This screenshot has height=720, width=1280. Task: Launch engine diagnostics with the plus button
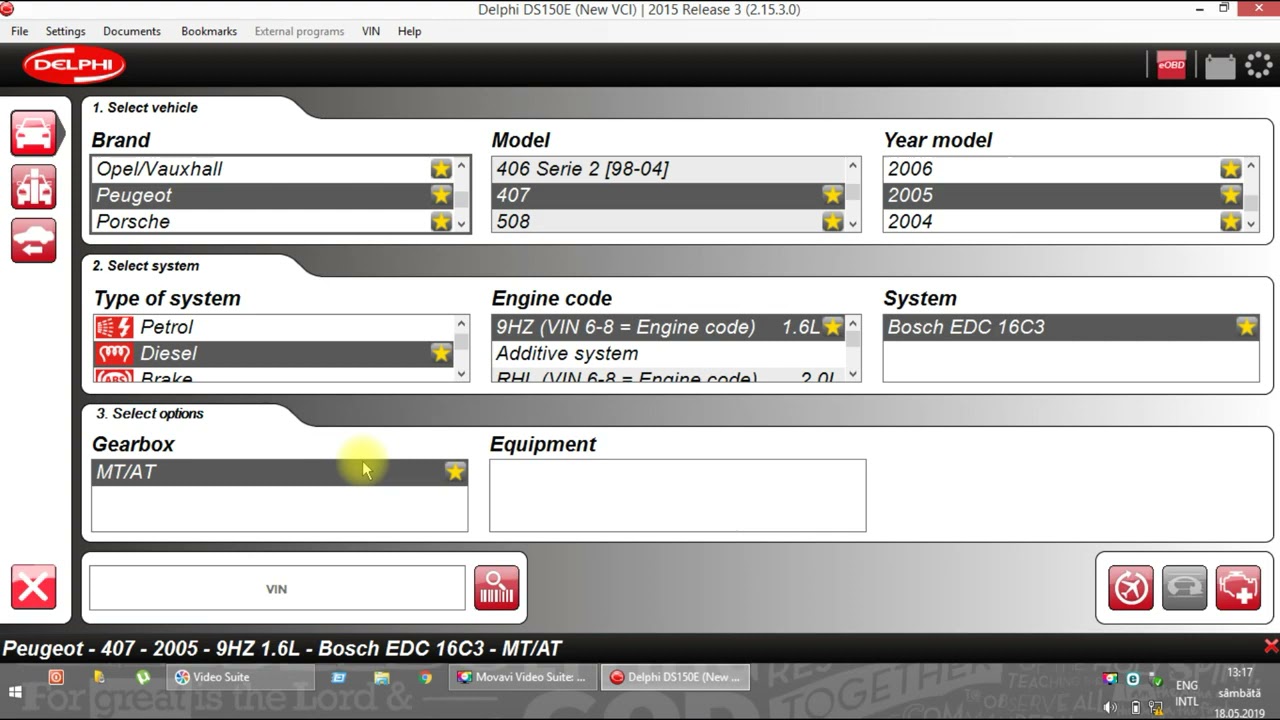tap(1238, 588)
